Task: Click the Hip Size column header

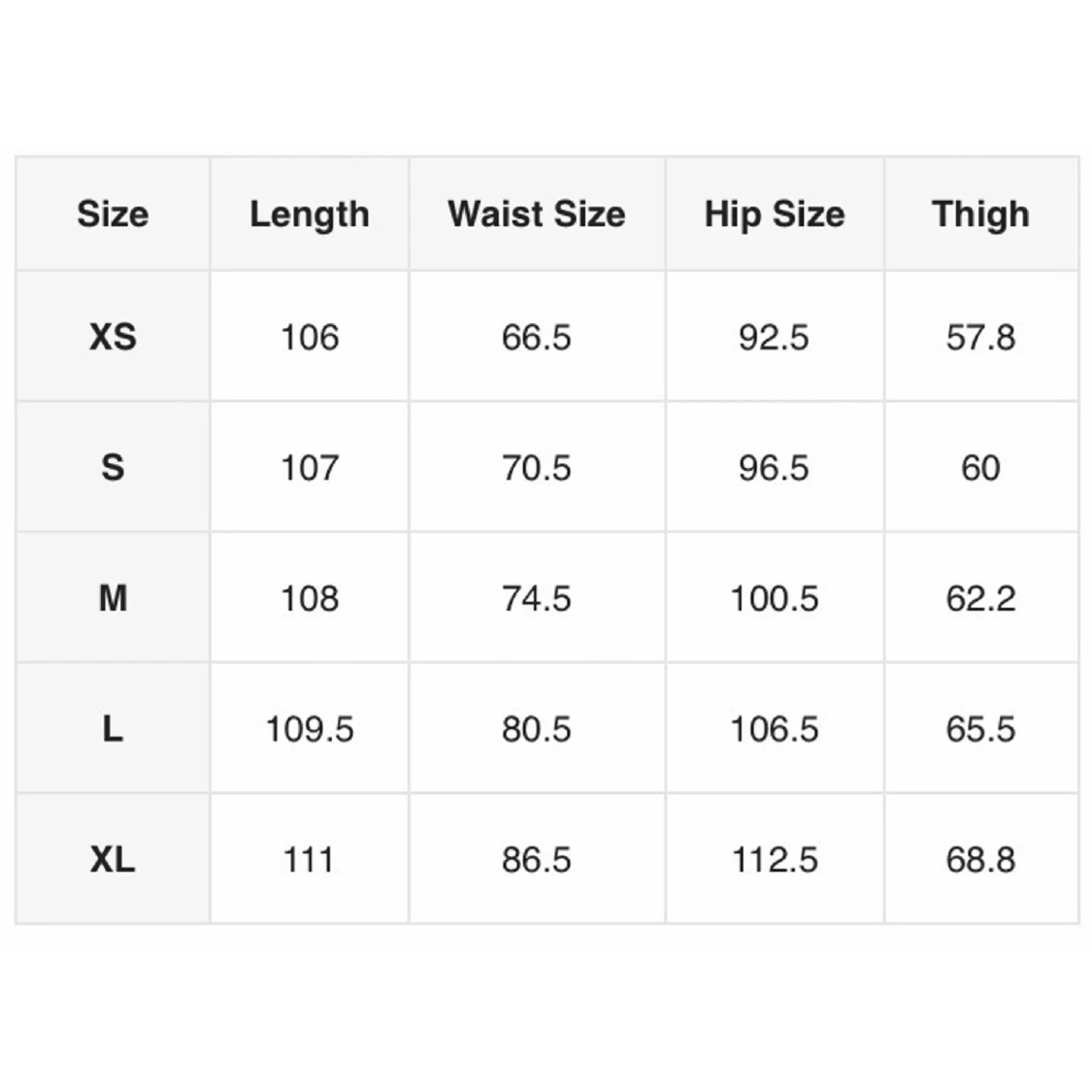Action: 775,215
